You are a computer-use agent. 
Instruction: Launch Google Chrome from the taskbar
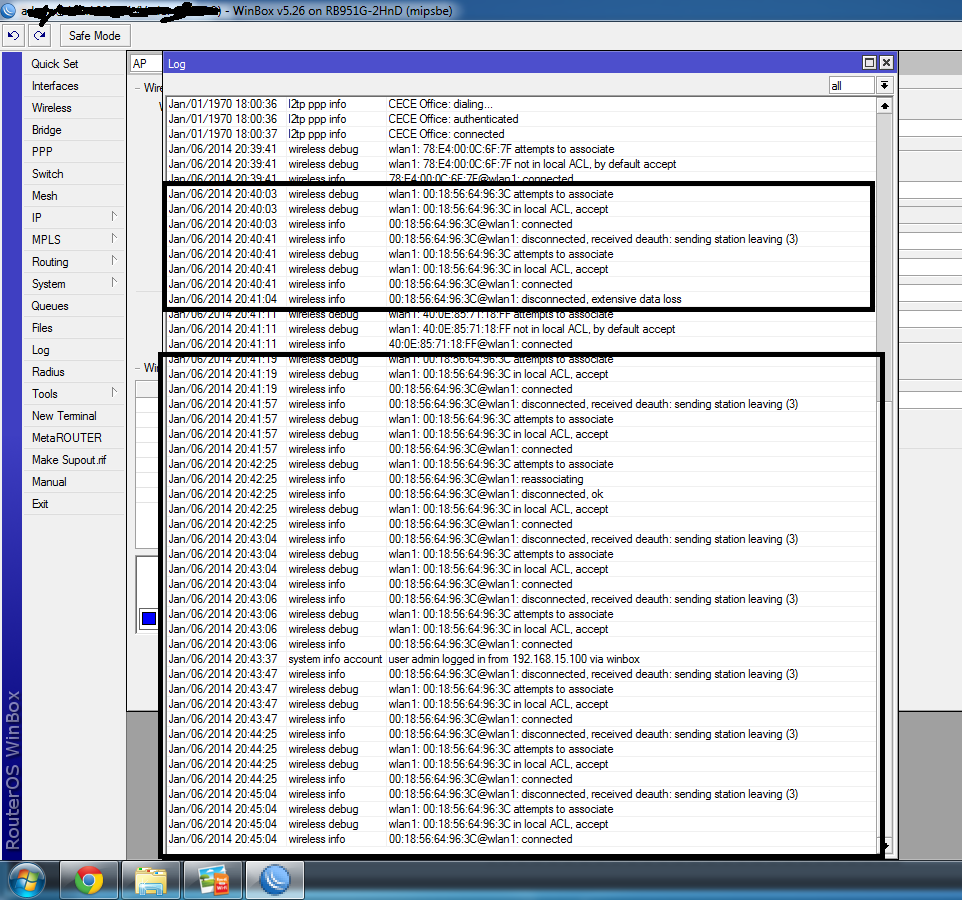tap(89, 880)
